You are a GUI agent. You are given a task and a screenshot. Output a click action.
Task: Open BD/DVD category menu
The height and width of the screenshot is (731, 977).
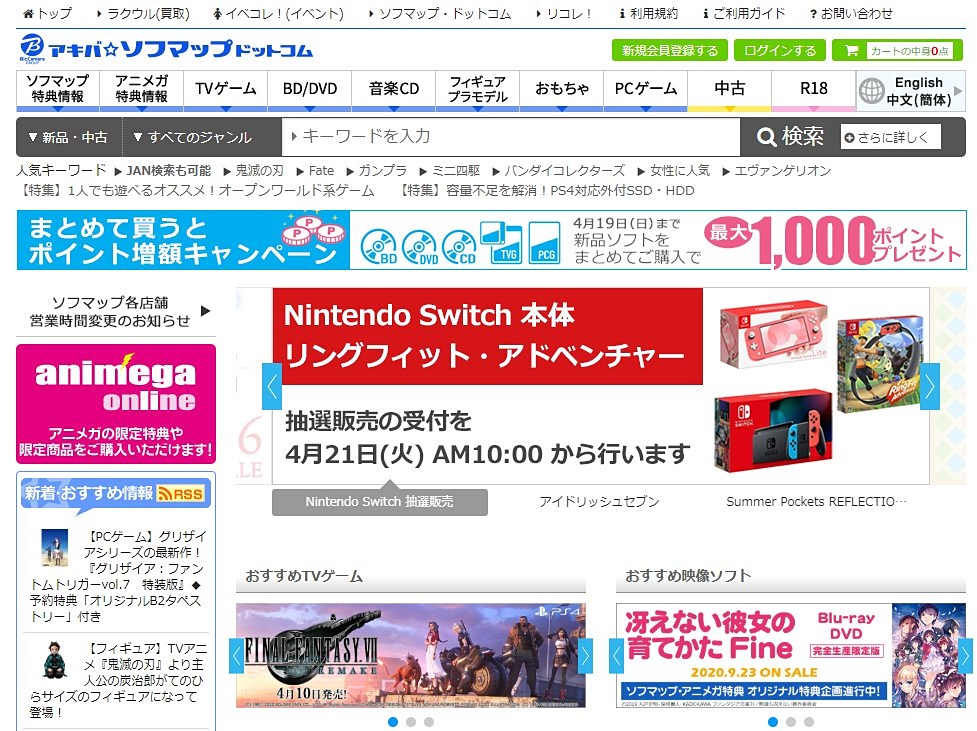[x=310, y=89]
